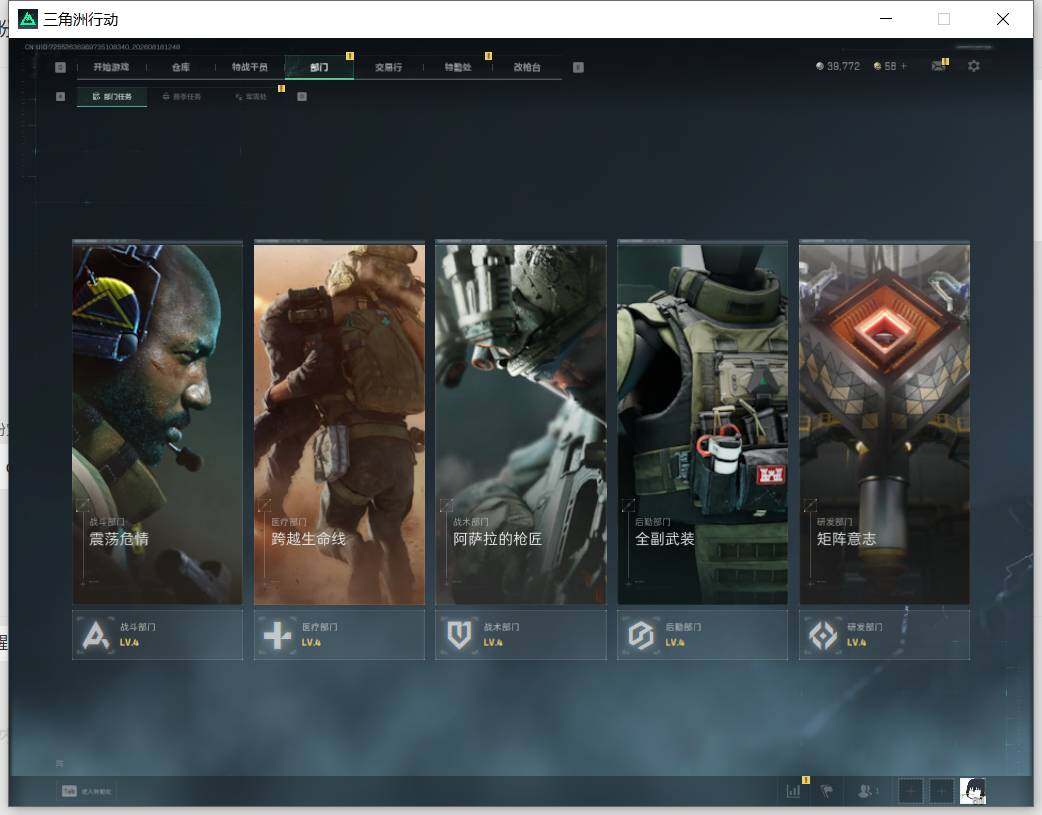Image resolution: width=1042 pixels, height=815 pixels.
Task: Click the 战术部门 shield emblem icon
Action: pos(459,636)
